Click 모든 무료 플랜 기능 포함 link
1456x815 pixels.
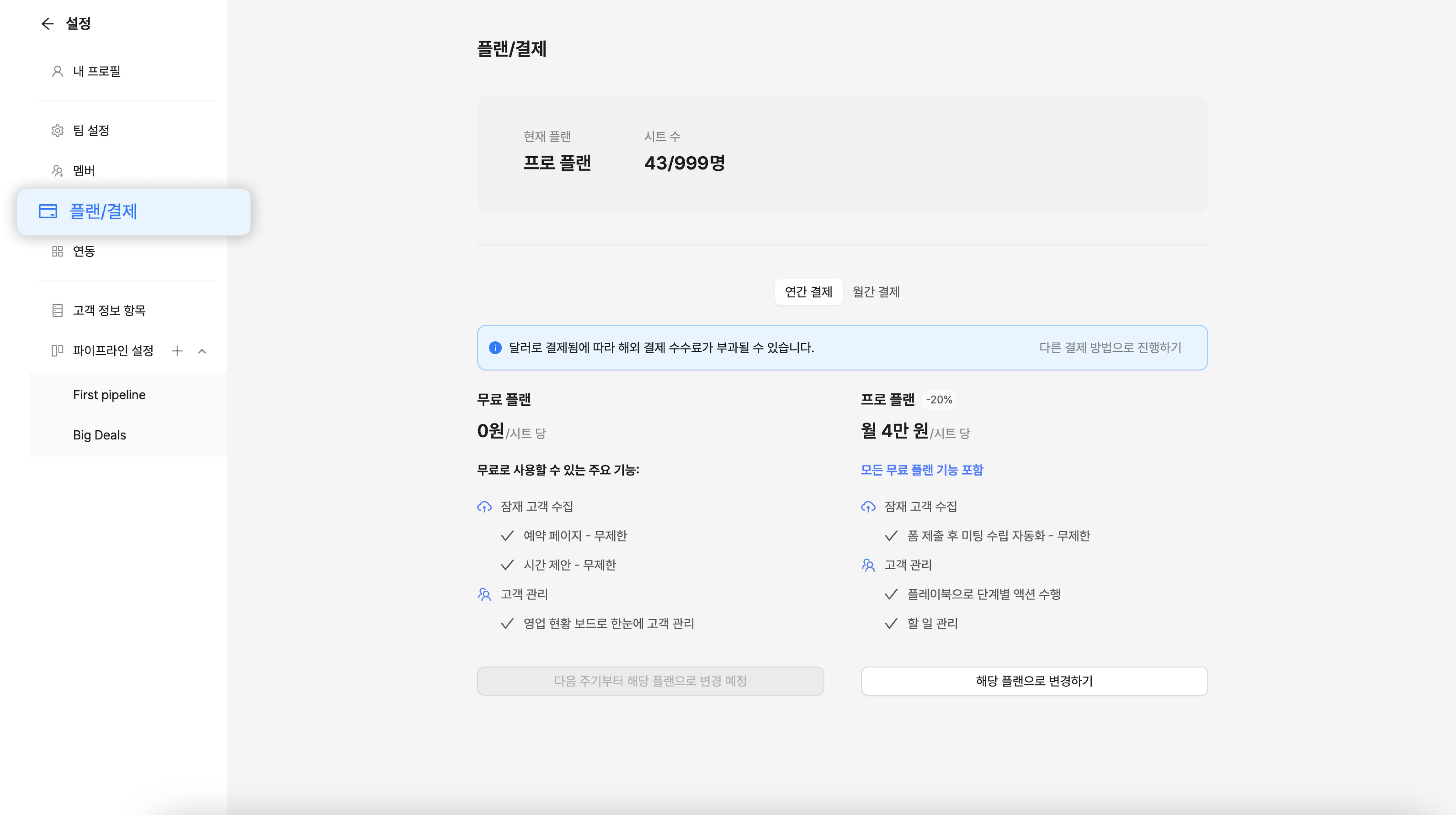(x=921, y=470)
